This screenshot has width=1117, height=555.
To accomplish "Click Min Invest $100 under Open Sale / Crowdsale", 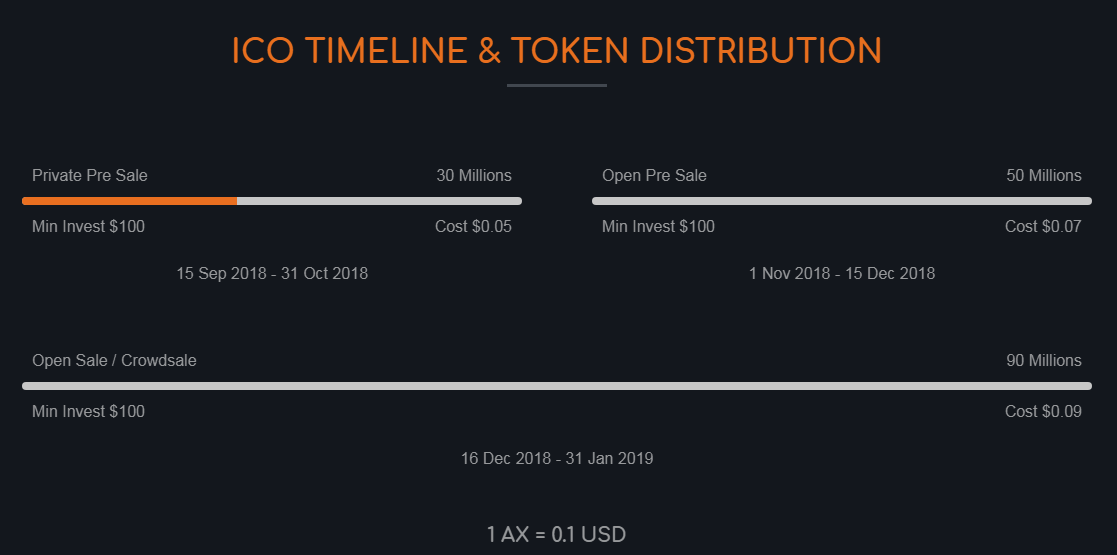I will click(x=88, y=412).
